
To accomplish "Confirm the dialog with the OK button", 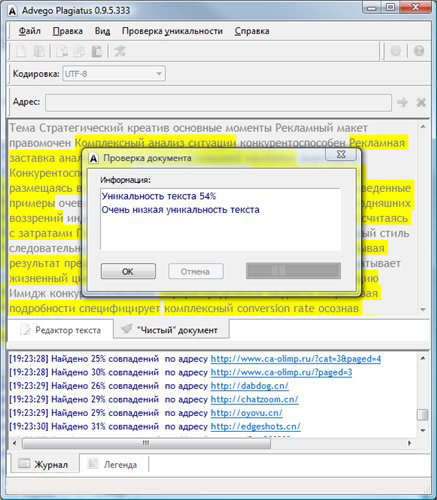I will coord(128,271).
